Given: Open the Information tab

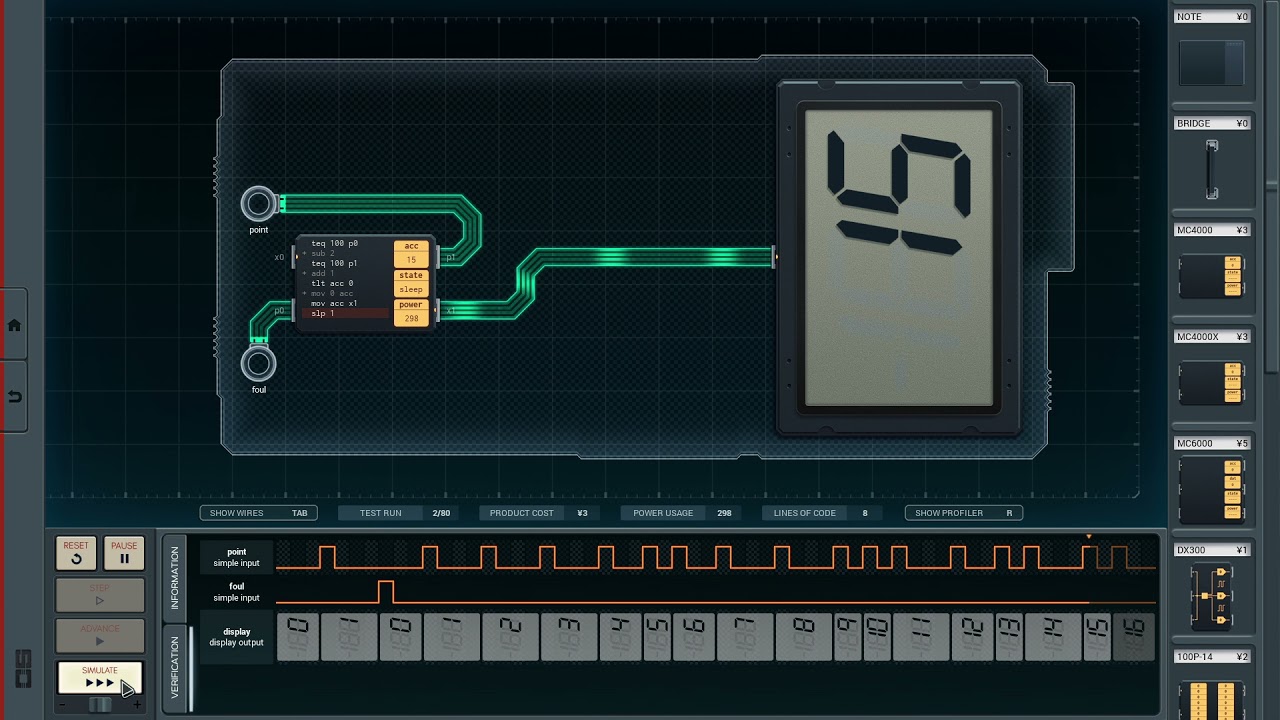Looking at the screenshot, I should 174,578.
